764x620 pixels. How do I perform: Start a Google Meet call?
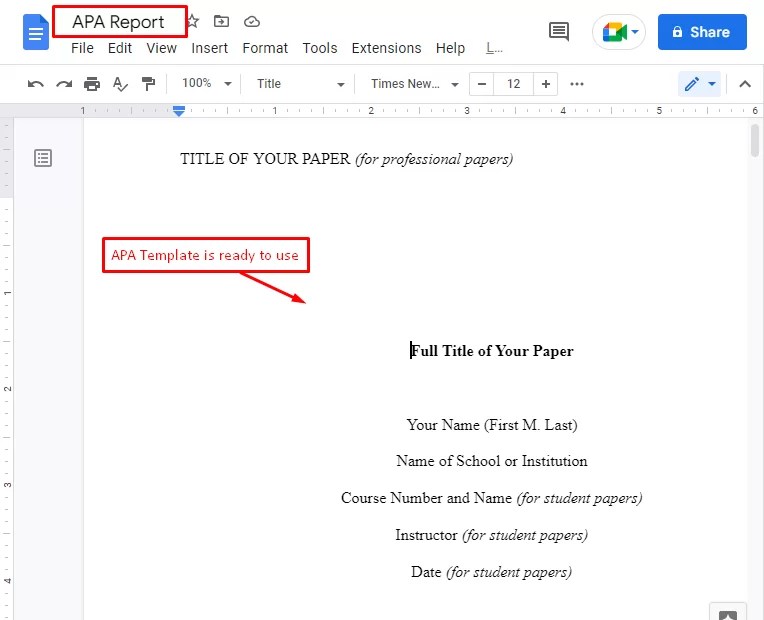pyautogui.click(x=614, y=32)
